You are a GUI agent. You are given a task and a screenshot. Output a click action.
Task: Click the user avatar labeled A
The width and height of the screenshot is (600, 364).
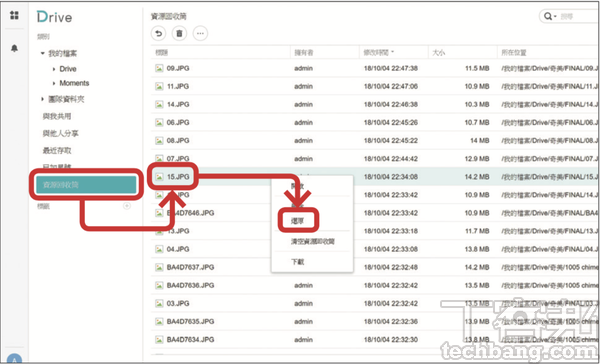14,360
